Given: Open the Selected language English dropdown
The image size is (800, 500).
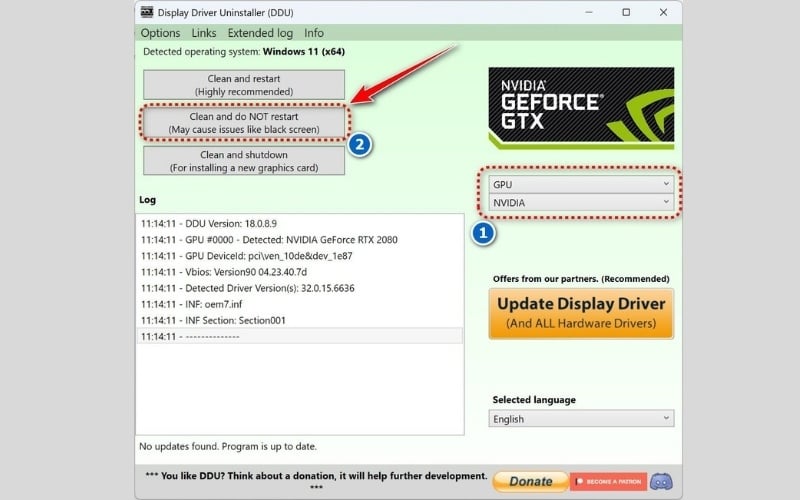Looking at the screenshot, I should tap(581, 419).
